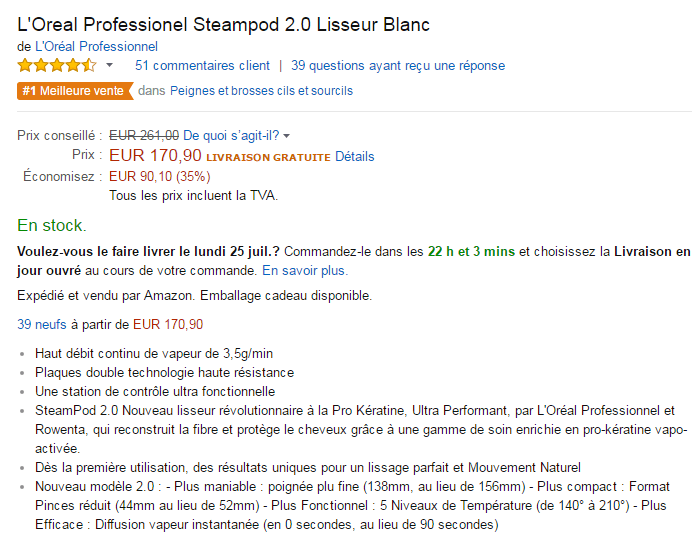Visit the L'Oréal Professionnel brand link
Image resolution: width=692 pixels, height=536 pixels.
tap(96, 46)
